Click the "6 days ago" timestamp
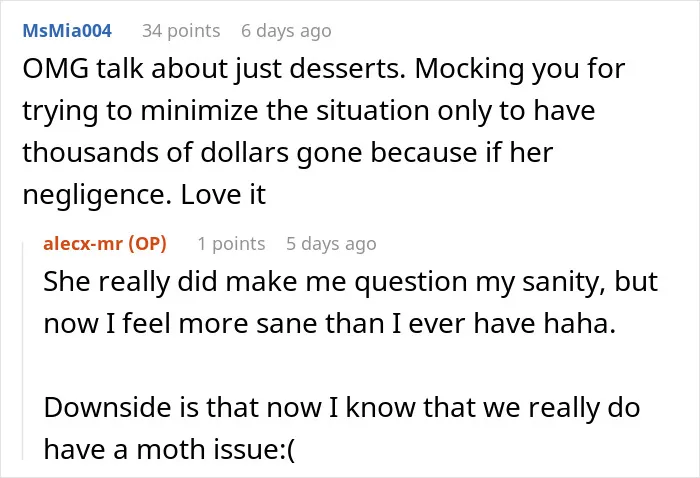Screen dimensions: 700x478 (x=286, y=31)
